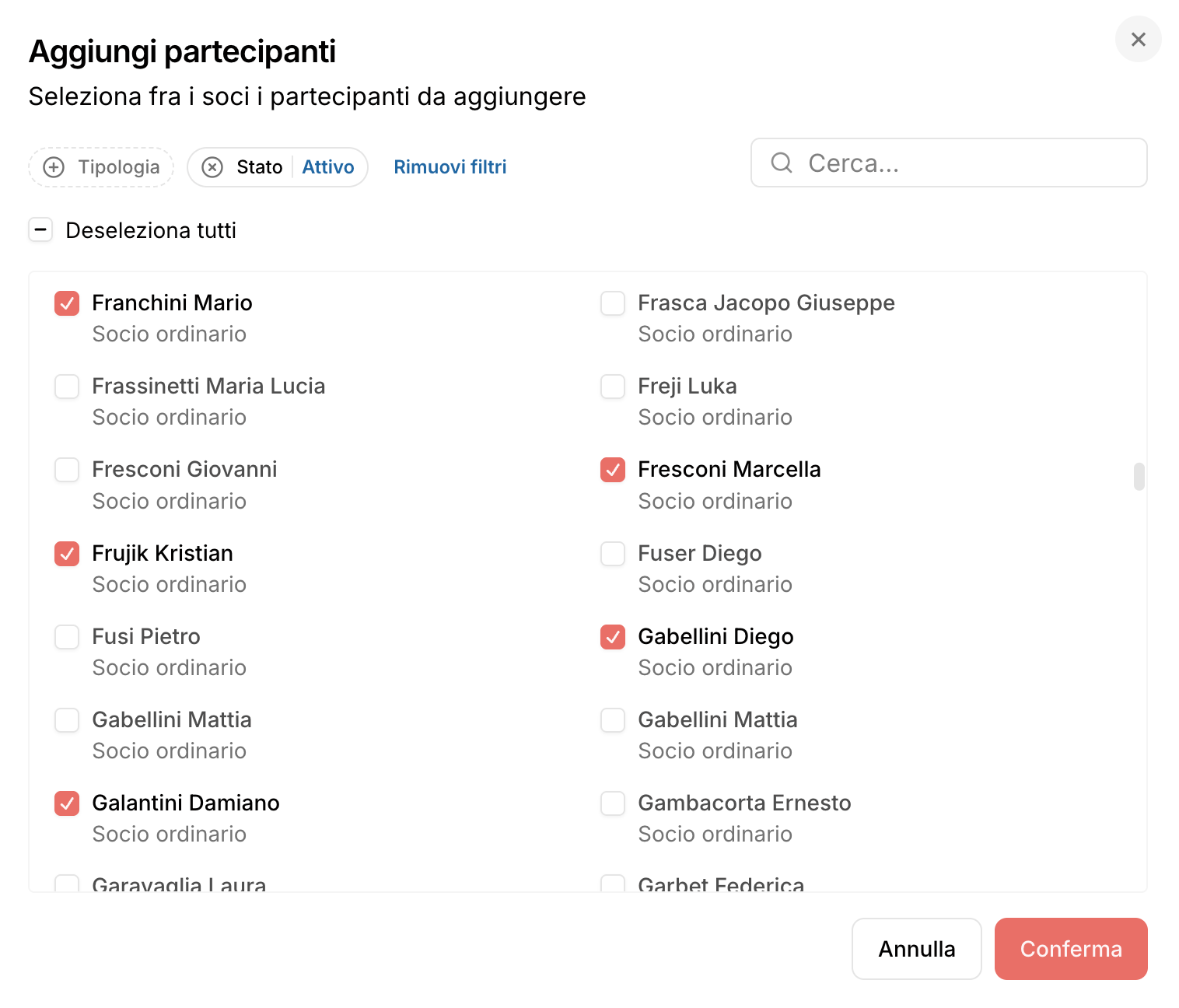
Task: Check Frasca Jacopo Giuseppe
Action: [x=613, y=303]
